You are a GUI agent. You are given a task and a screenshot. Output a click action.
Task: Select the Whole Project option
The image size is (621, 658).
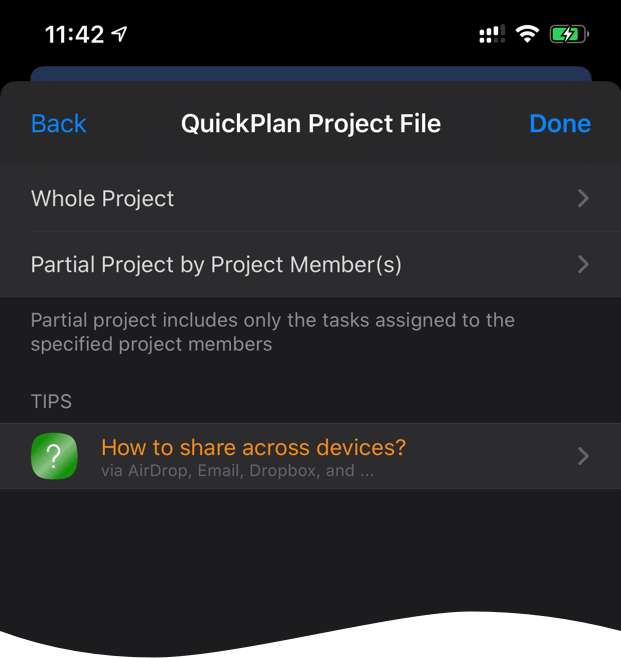103,199
